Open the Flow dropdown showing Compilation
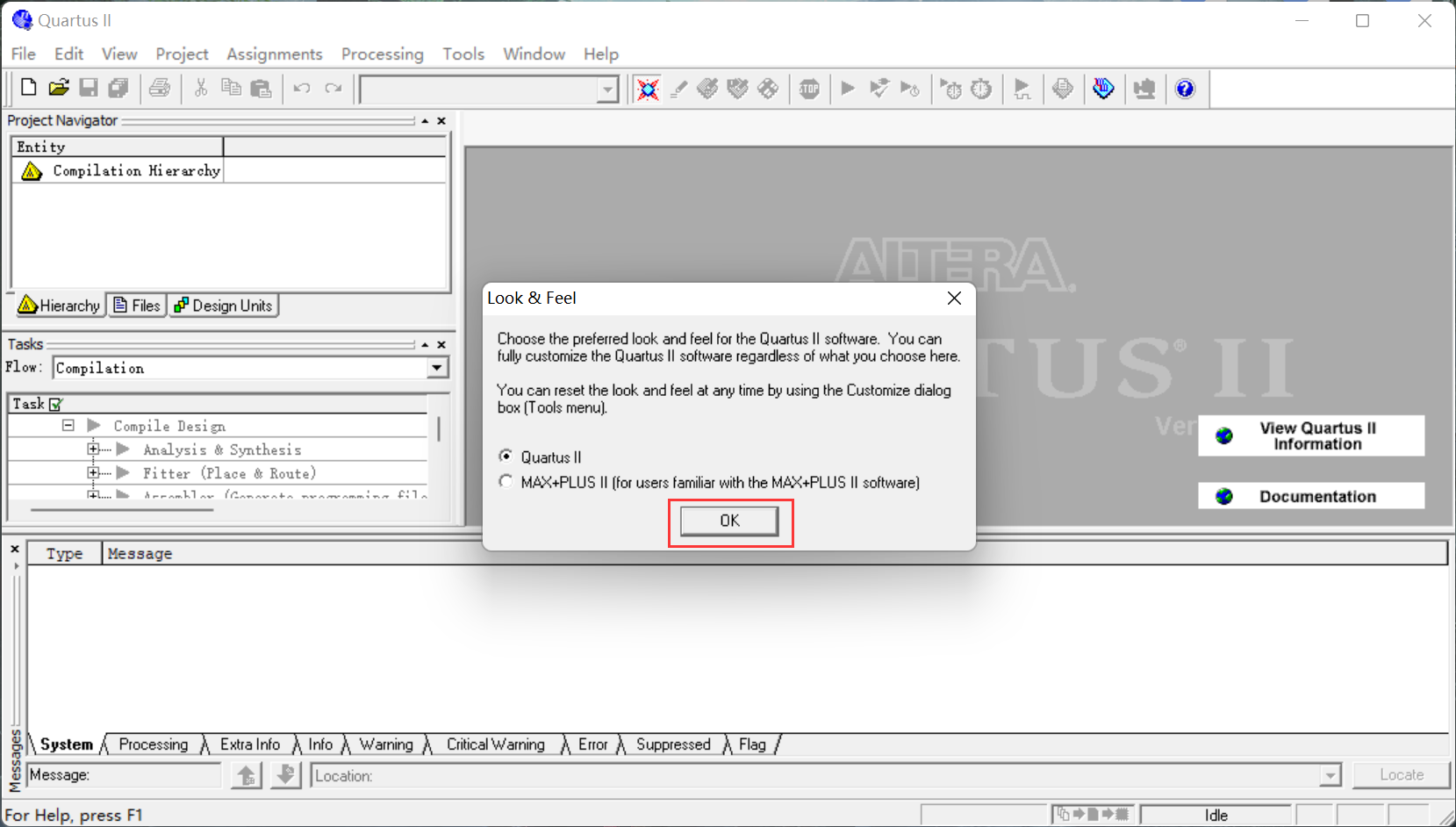The height and width of the screenshot is (827, 1456). 436,367
